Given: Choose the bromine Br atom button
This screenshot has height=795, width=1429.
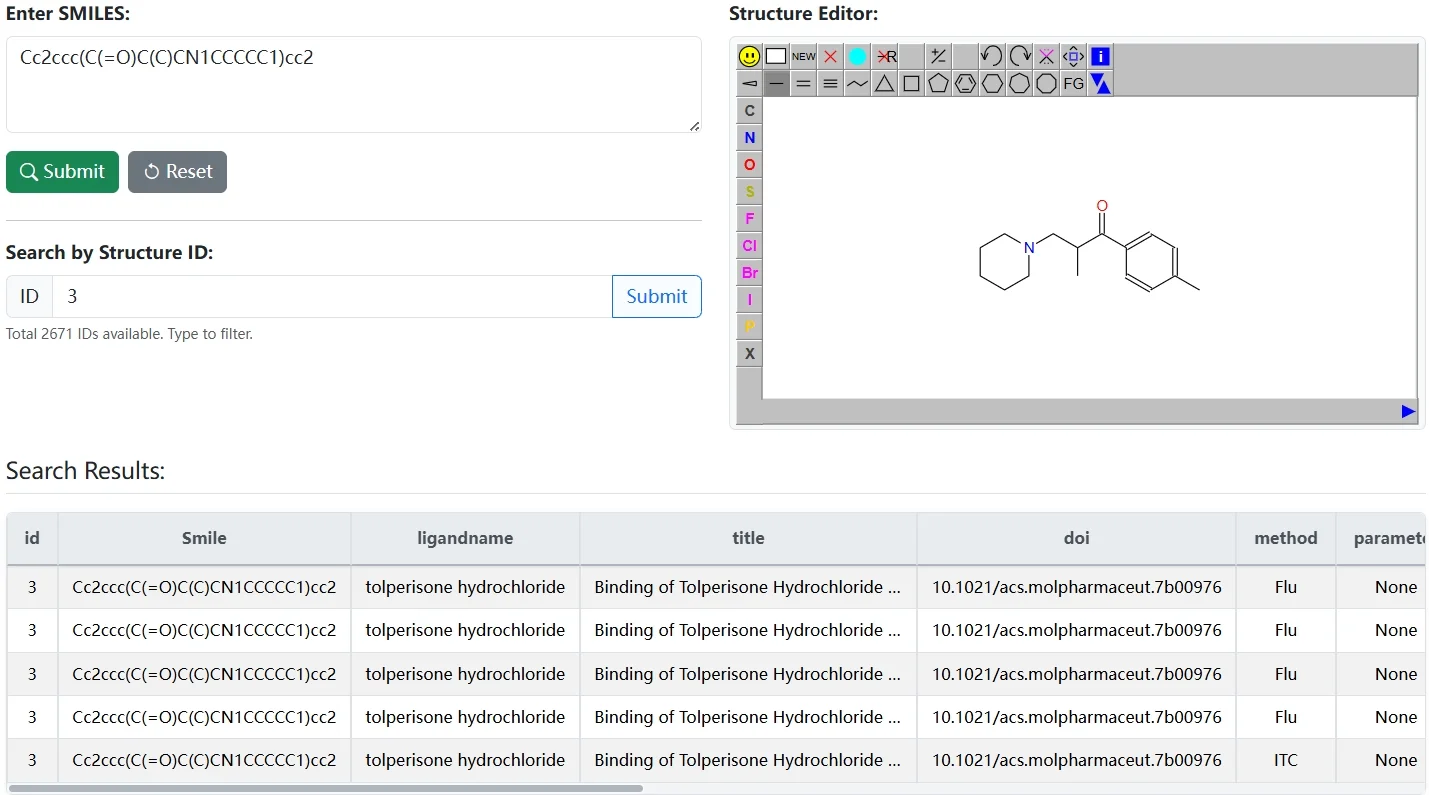Looking at the screenshot, I should (x=749, y=273).
